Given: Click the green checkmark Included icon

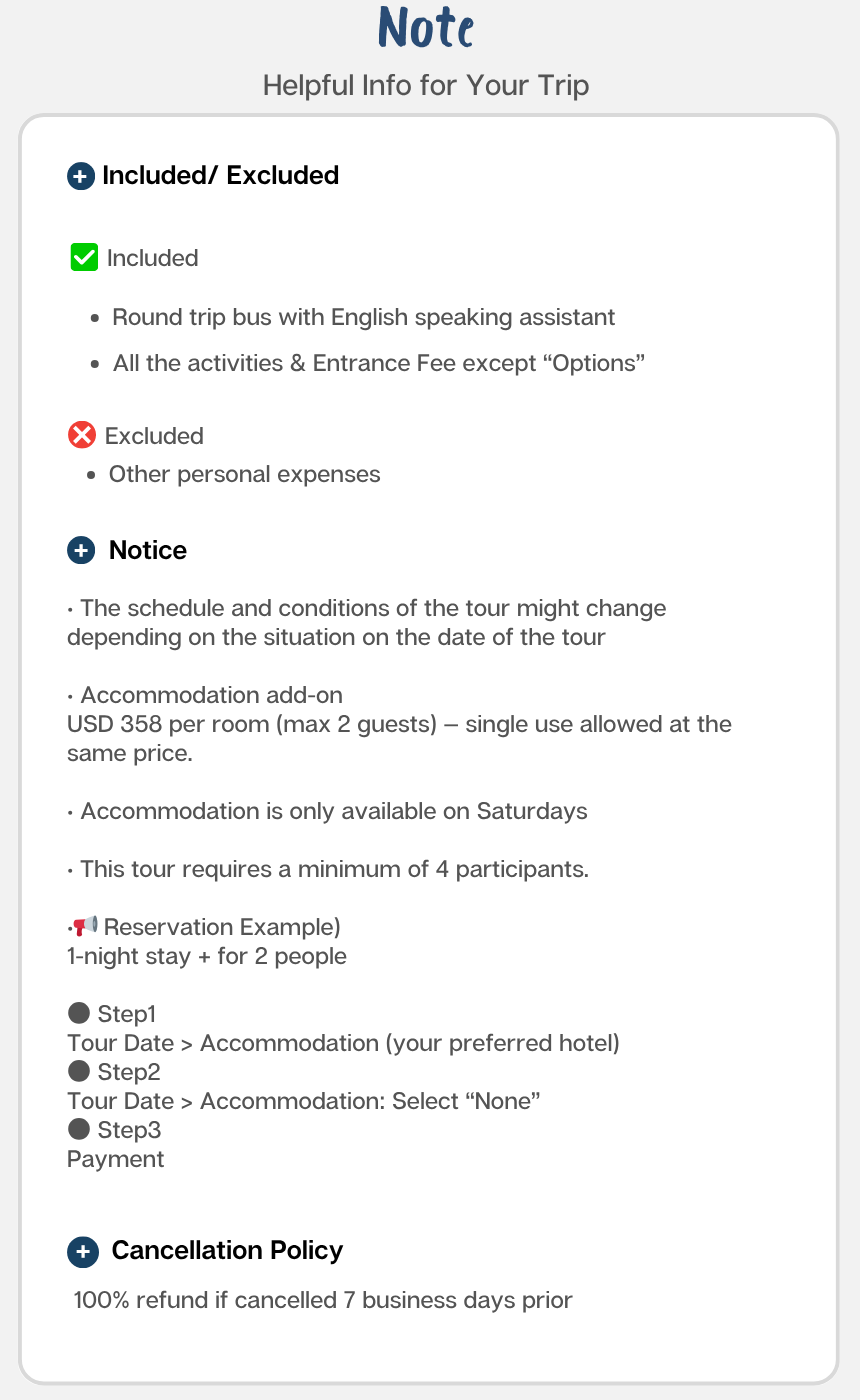Looking at the screenshot, I should tap(84, 258).
